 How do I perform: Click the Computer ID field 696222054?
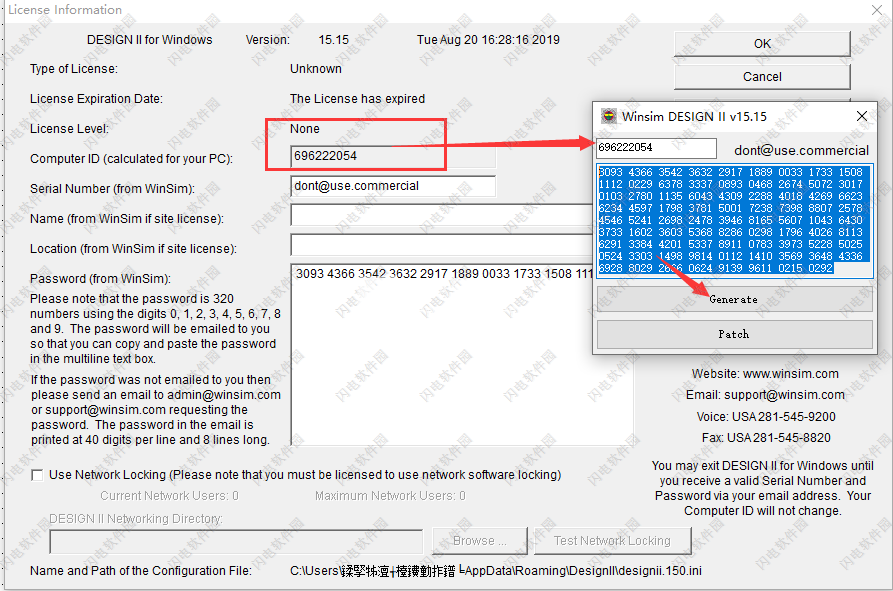[393, 156]
